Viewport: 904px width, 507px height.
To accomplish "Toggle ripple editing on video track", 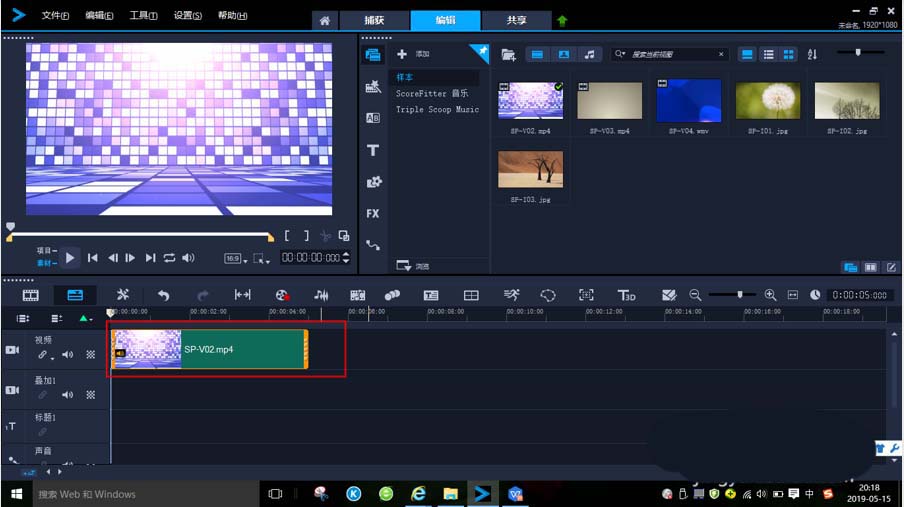I will (44, 355).
